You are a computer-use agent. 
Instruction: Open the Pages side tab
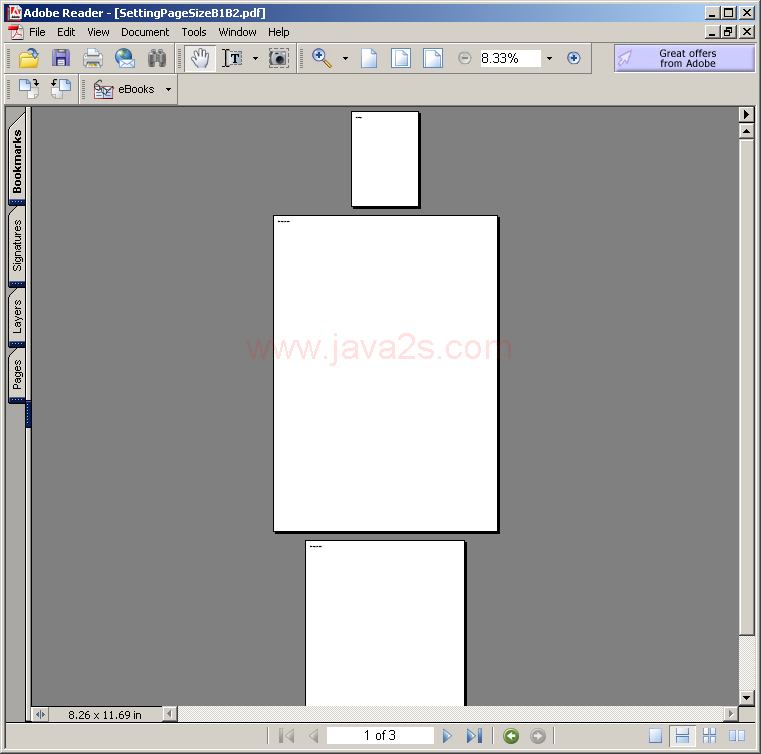tap(17, 374)
